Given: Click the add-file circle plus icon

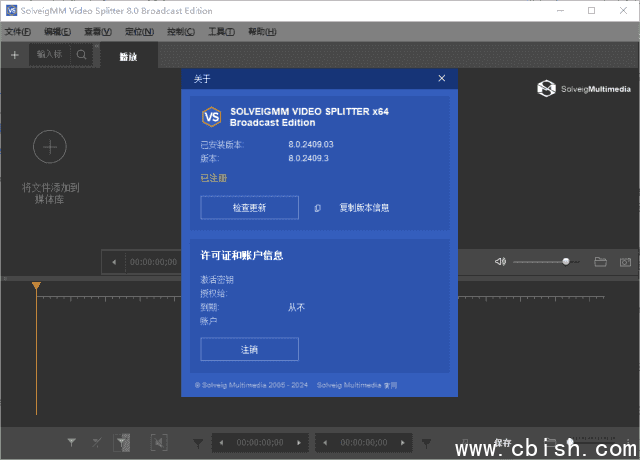Looking at the screenshot, I should click(50, 147).
